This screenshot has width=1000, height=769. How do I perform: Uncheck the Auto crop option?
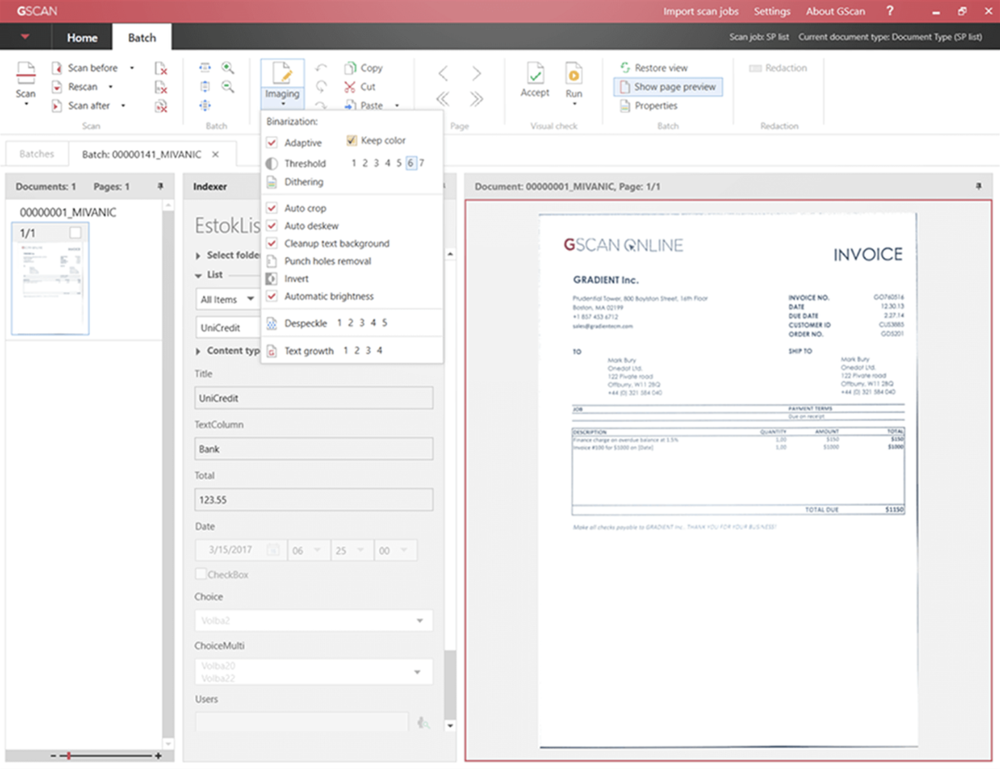(x=272, y=208)
